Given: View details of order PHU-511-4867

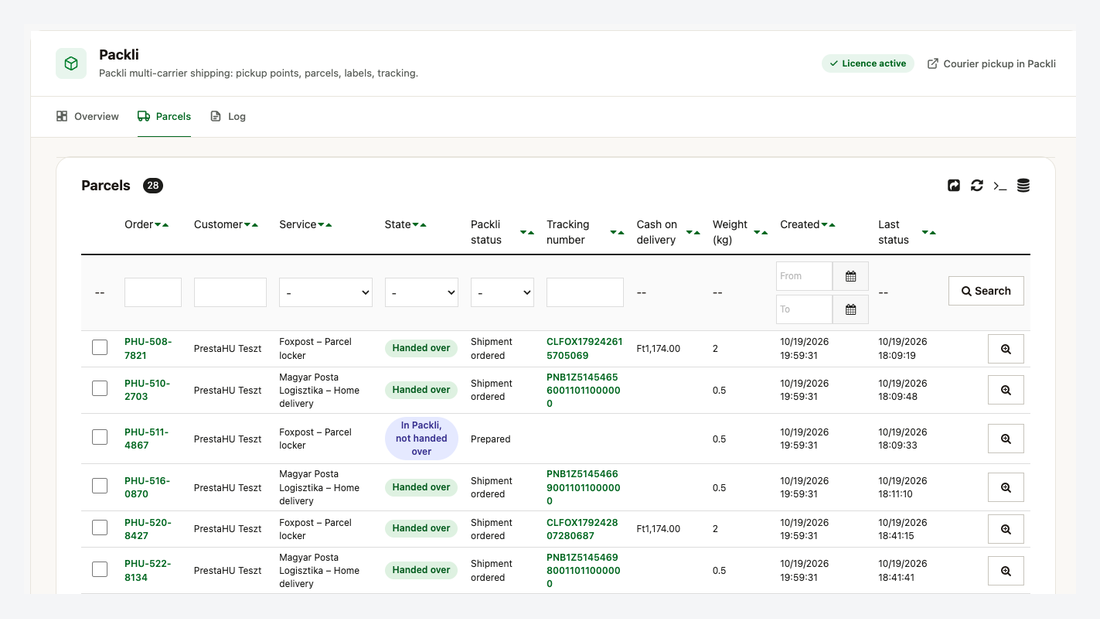Looking at the screenshot, I should click(1005, 439).
